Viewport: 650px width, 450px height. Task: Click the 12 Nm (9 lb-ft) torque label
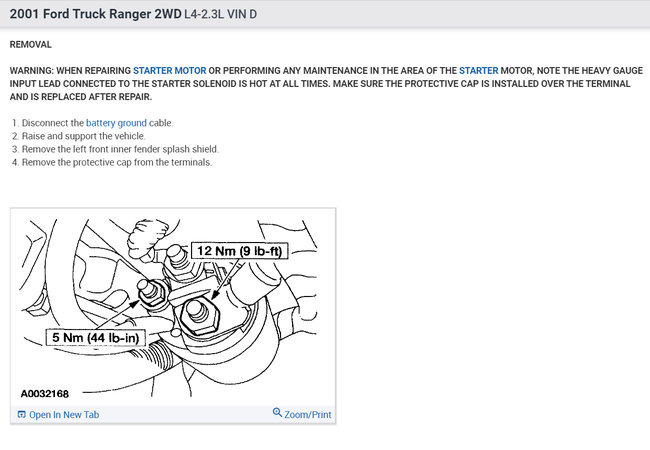pos(239,251)
